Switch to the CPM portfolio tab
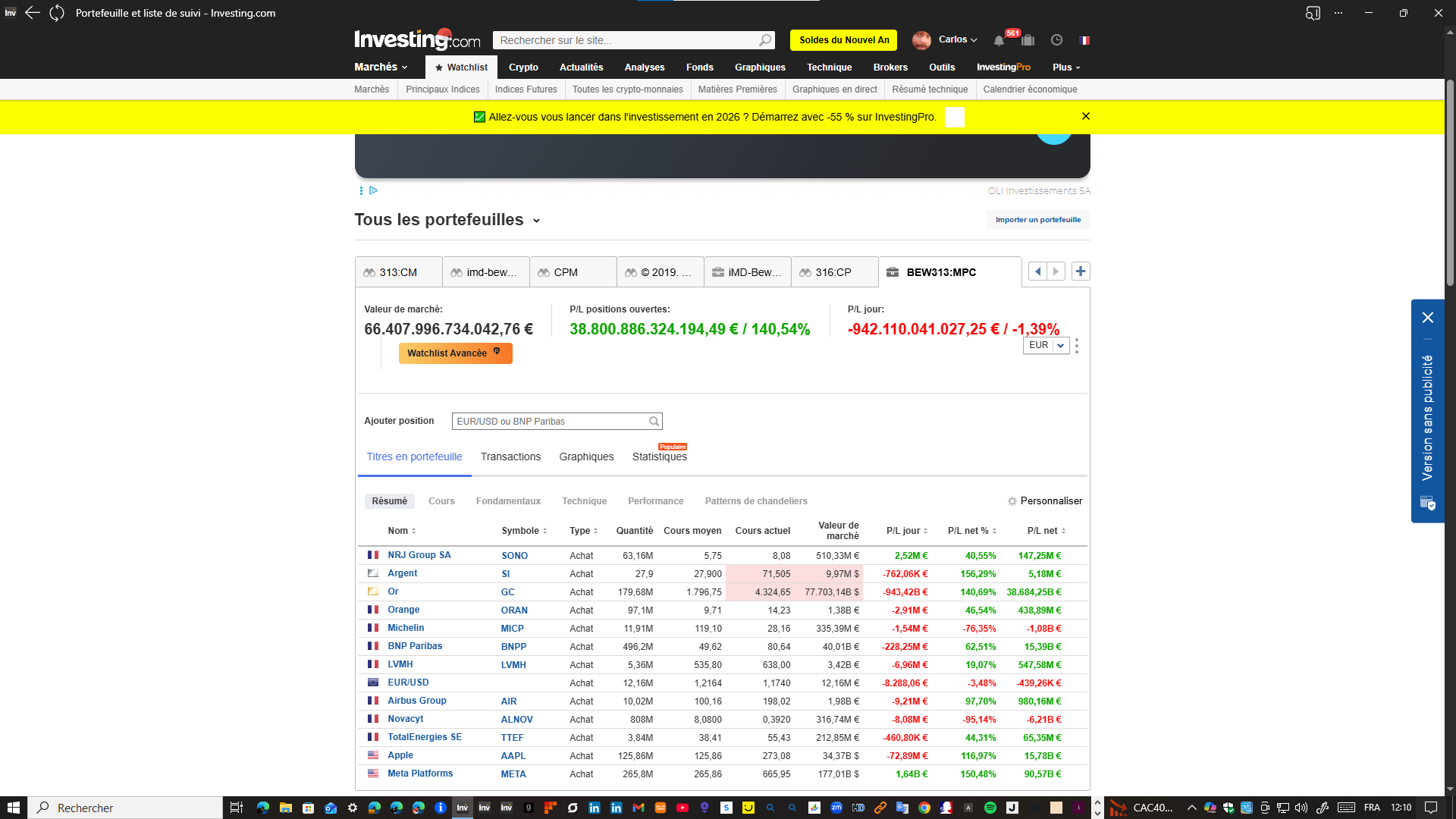This screenshot has height=819, width=1456. [x=573, y=272]
